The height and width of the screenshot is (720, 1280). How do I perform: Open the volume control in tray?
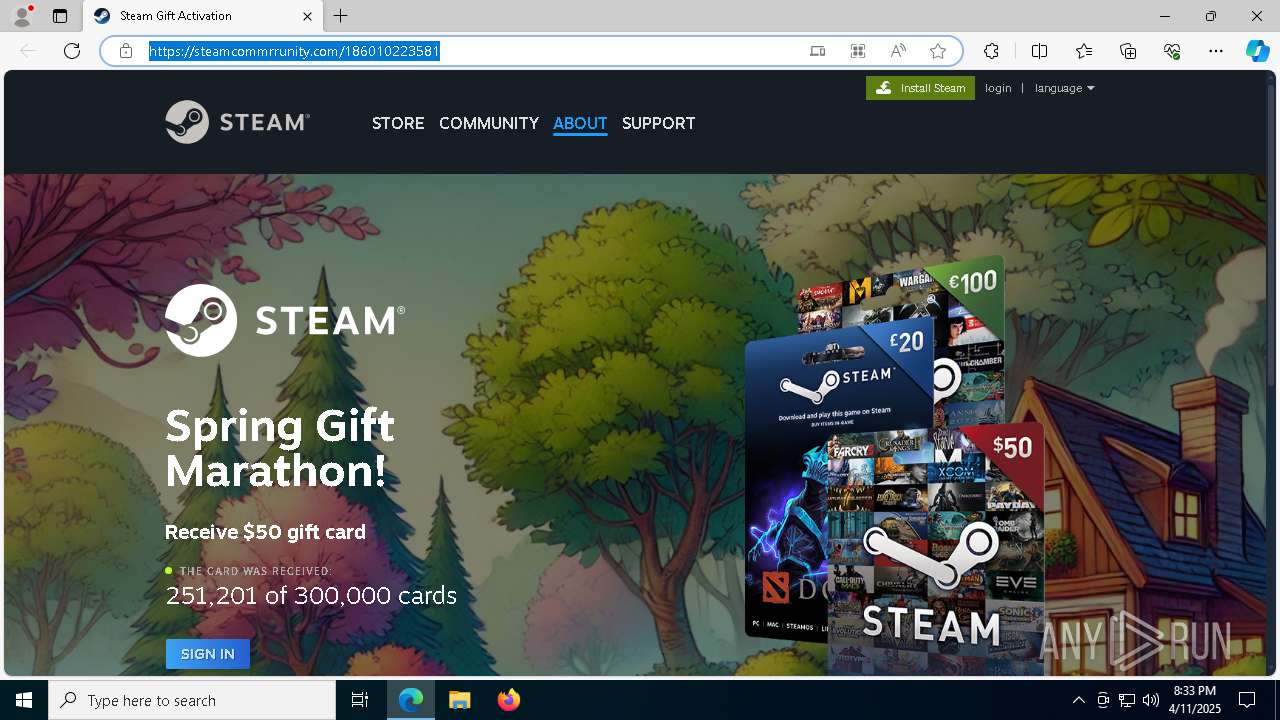[x=1150, y=700]
